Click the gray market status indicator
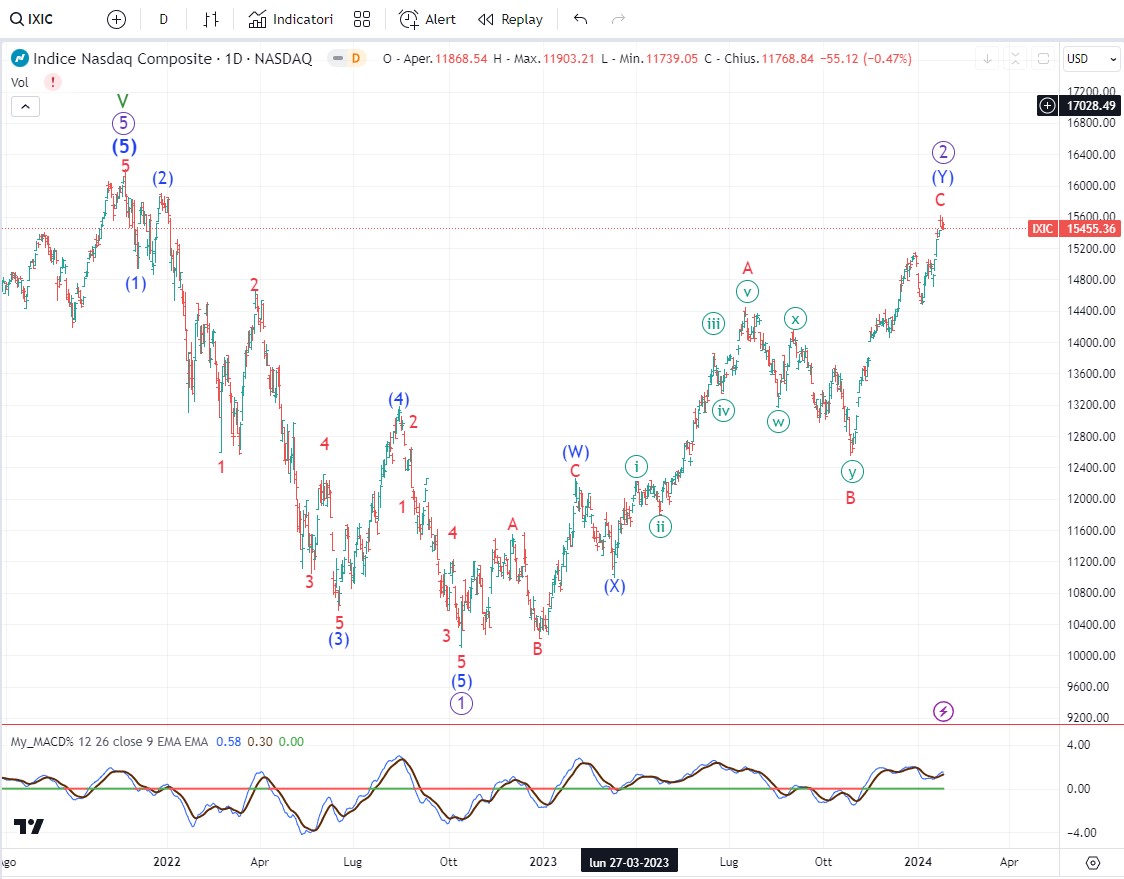The width and height of the screenshot is (1124, 879). [338, 58]
